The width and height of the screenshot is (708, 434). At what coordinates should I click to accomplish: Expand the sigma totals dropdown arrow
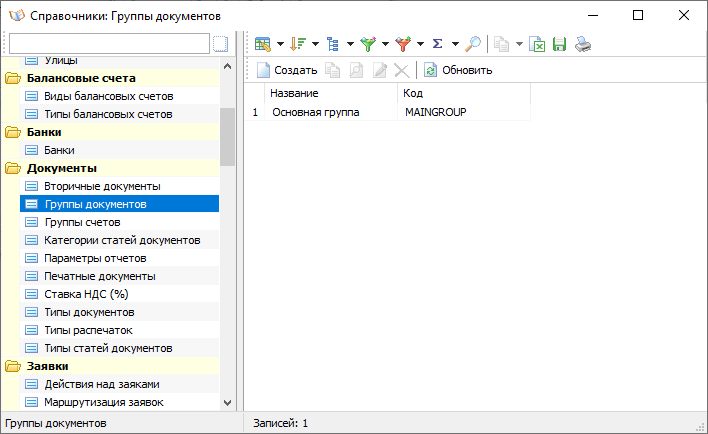click(x=455, y=44)
